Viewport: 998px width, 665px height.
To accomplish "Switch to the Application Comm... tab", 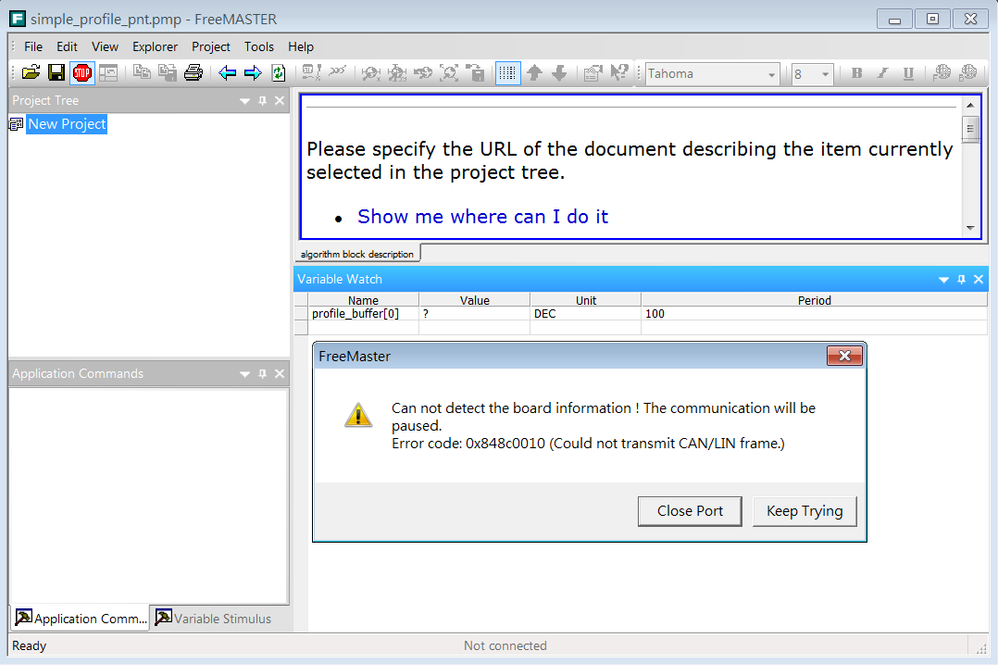I will point(81,618).
